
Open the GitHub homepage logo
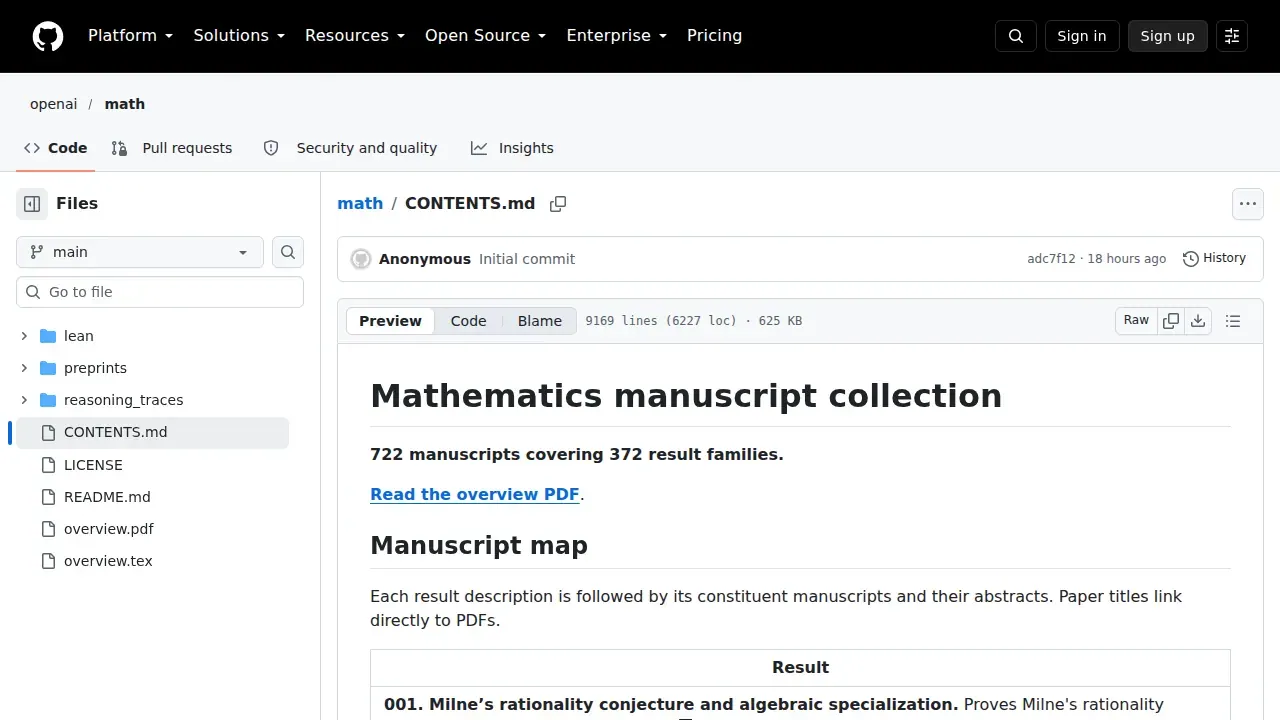coord(48,36)
